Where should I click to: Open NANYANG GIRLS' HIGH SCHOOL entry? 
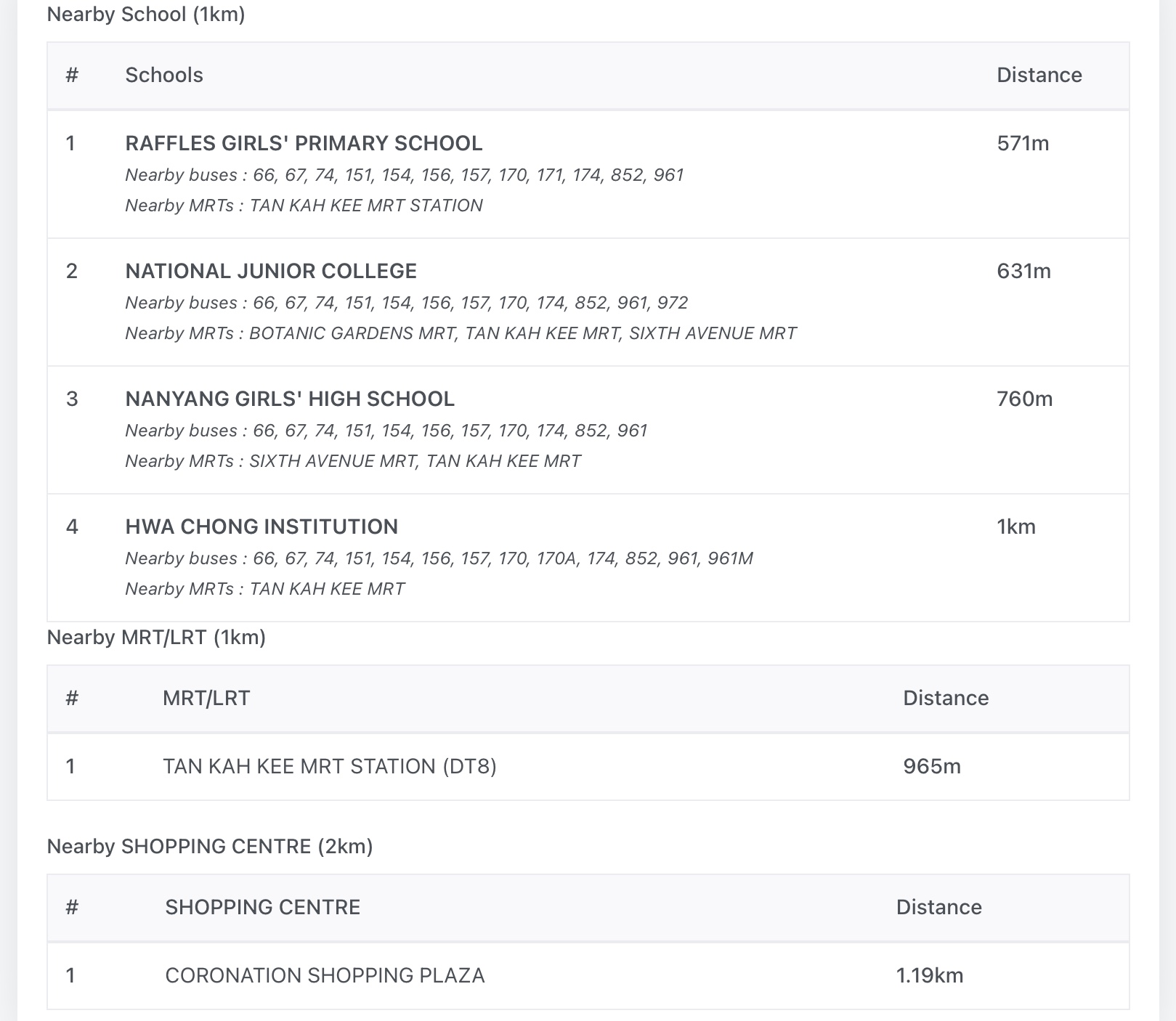point(290,399)
